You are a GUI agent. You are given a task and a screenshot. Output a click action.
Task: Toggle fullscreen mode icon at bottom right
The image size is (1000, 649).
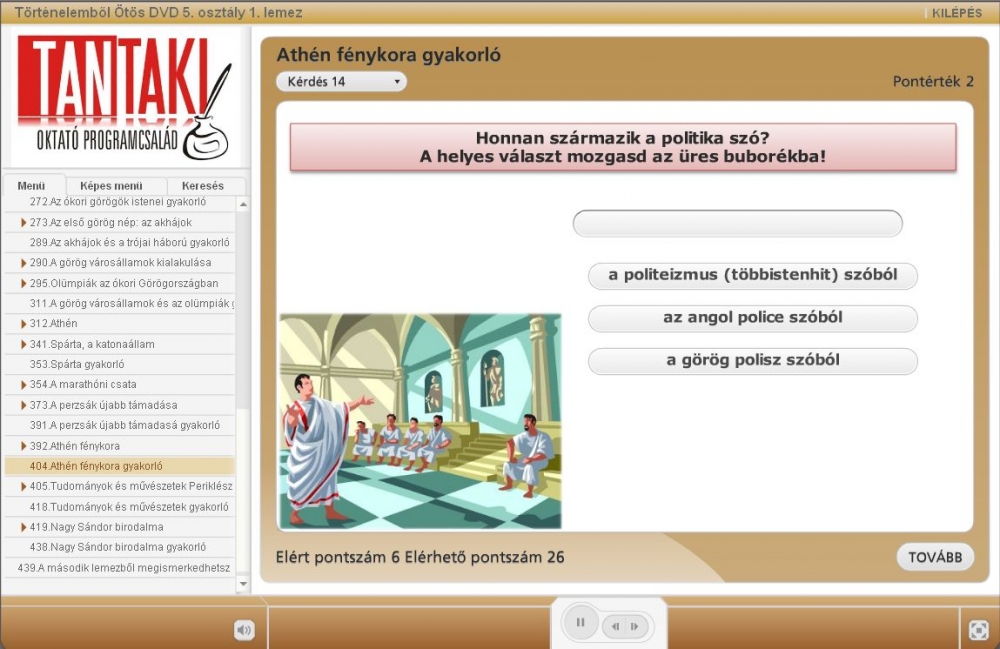pos(979,629)
